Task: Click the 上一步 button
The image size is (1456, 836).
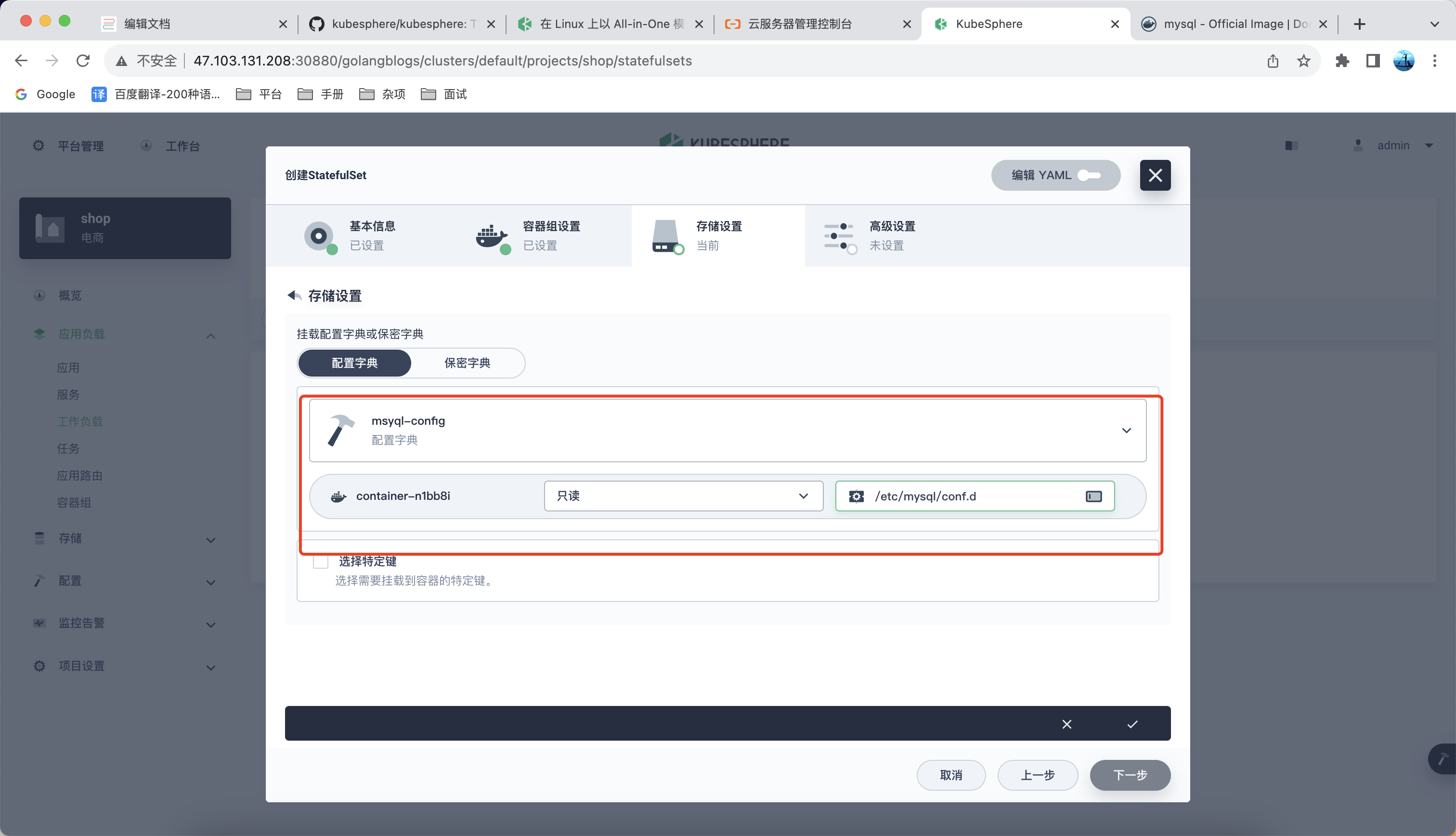Action: tap(1038, 775)
